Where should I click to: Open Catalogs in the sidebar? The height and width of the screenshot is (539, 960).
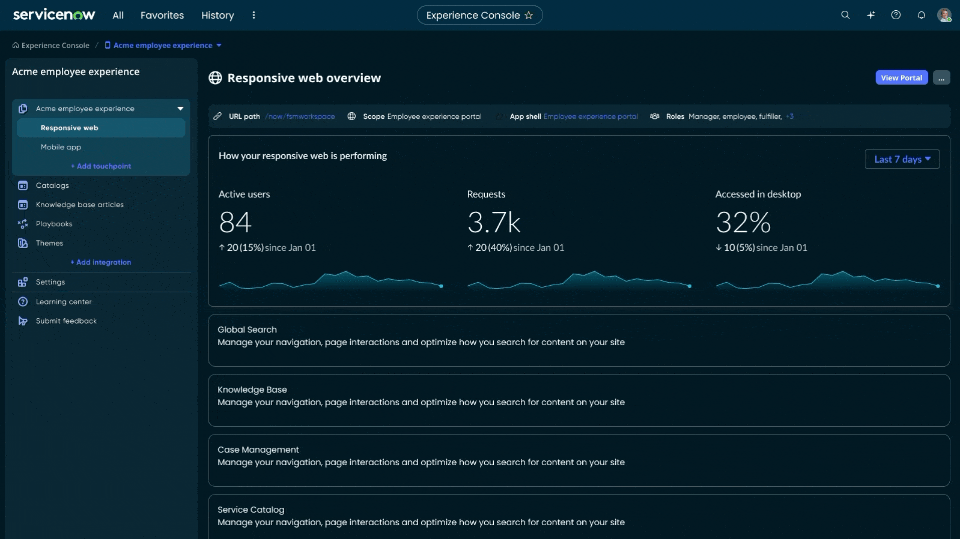point(52,185)
